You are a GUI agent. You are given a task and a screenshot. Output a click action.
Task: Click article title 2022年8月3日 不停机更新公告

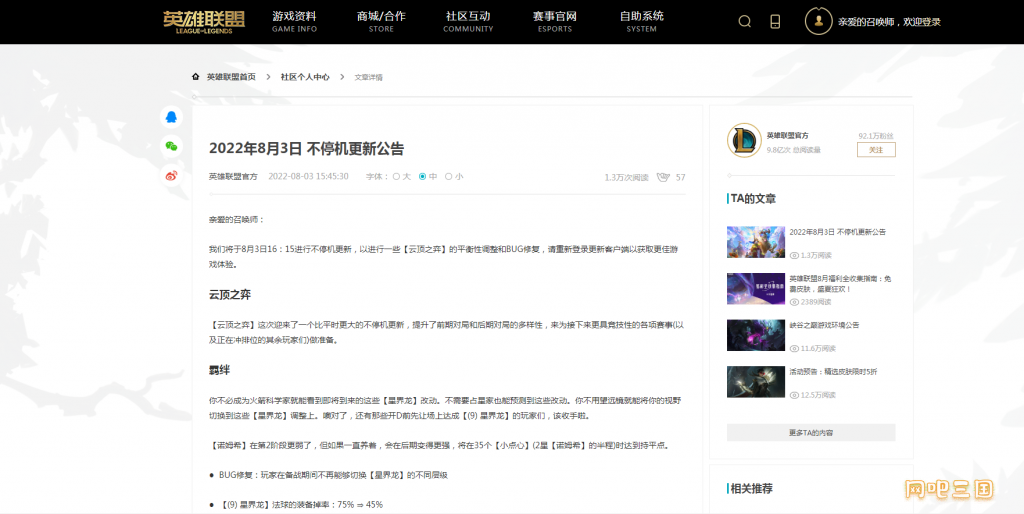[306, 148]
